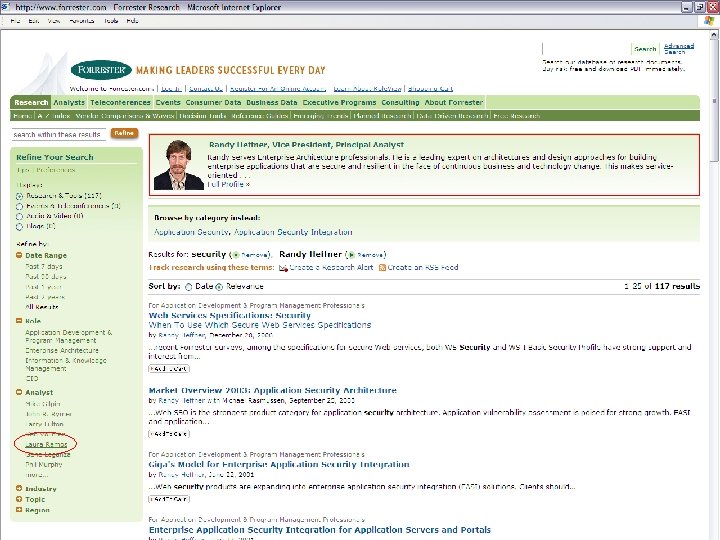Open the About Forrester tab
The image size is (720, 540).
coord(454,102)
